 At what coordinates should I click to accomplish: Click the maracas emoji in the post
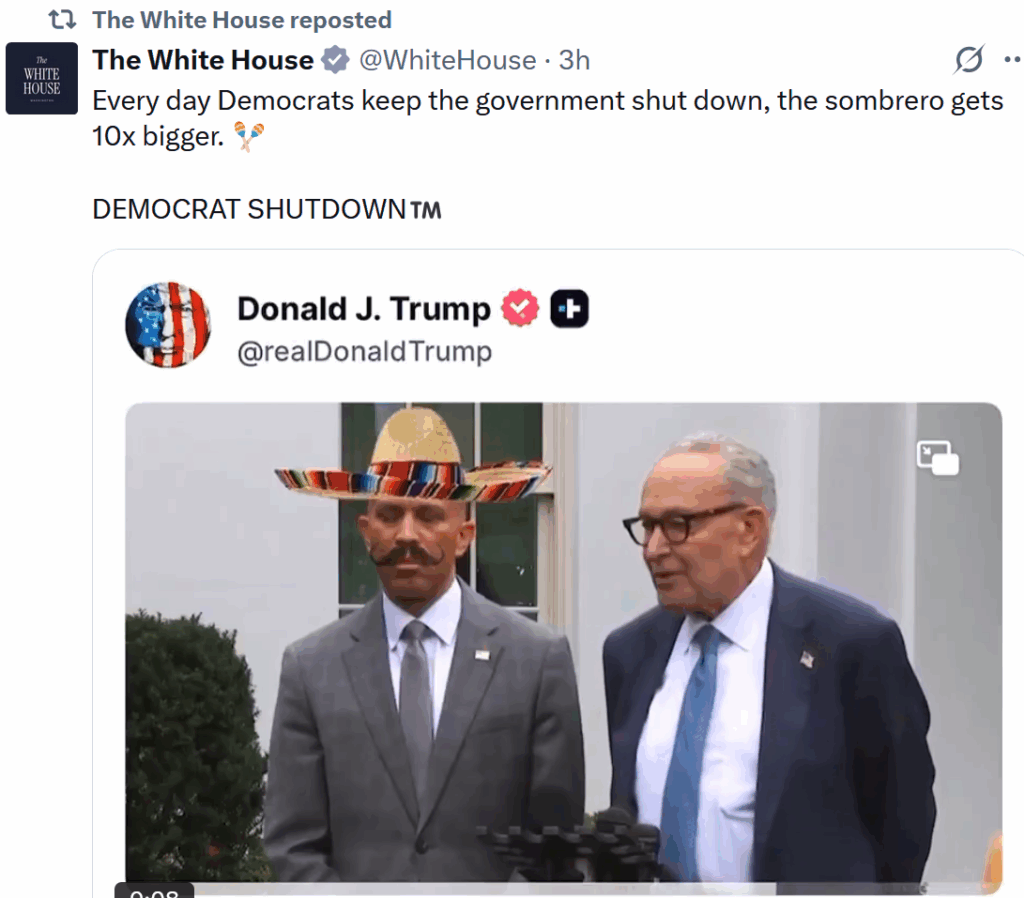click(248, 138)
